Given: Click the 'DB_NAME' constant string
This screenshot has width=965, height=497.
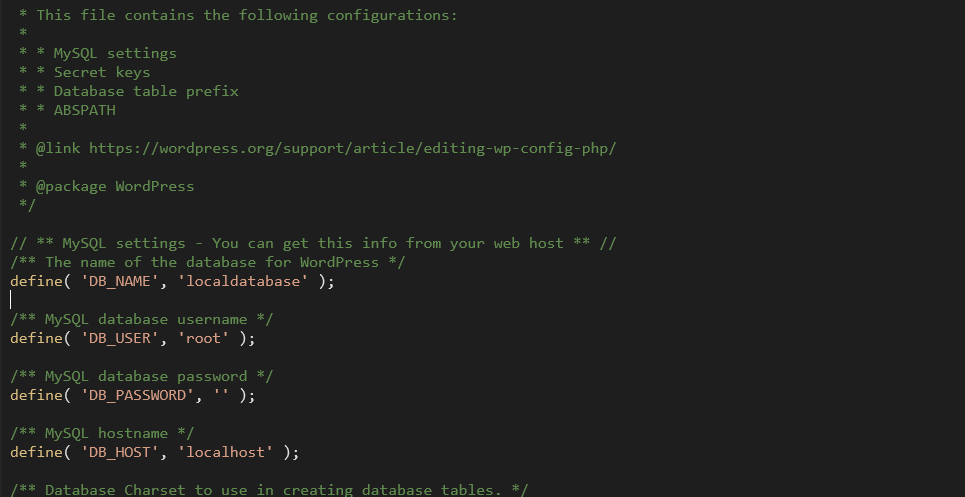Looking at the screenshot, I should pyautogui.click(x=120, y=282).
